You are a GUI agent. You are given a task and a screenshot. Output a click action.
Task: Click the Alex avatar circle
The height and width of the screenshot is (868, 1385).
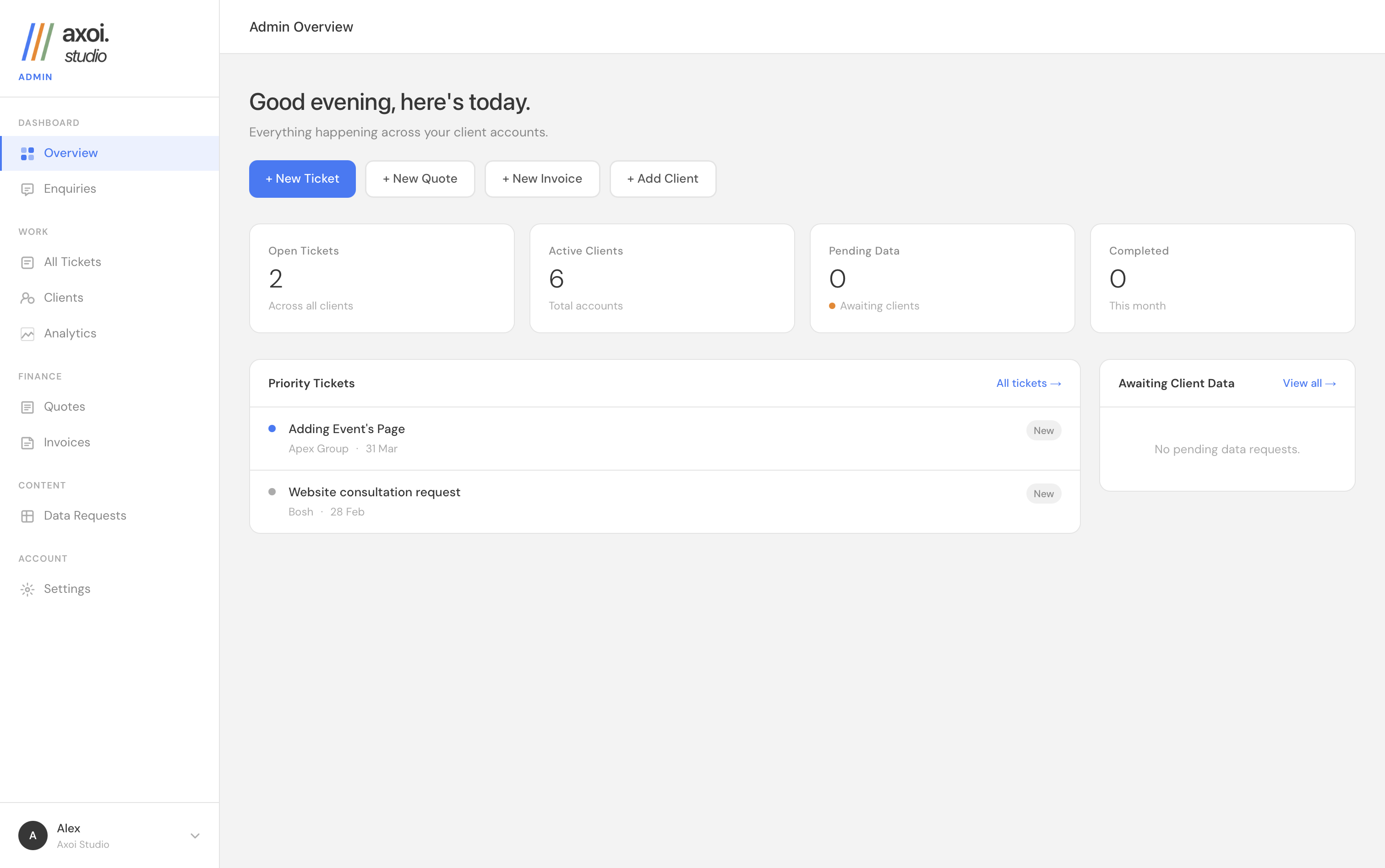pos(33,836)
